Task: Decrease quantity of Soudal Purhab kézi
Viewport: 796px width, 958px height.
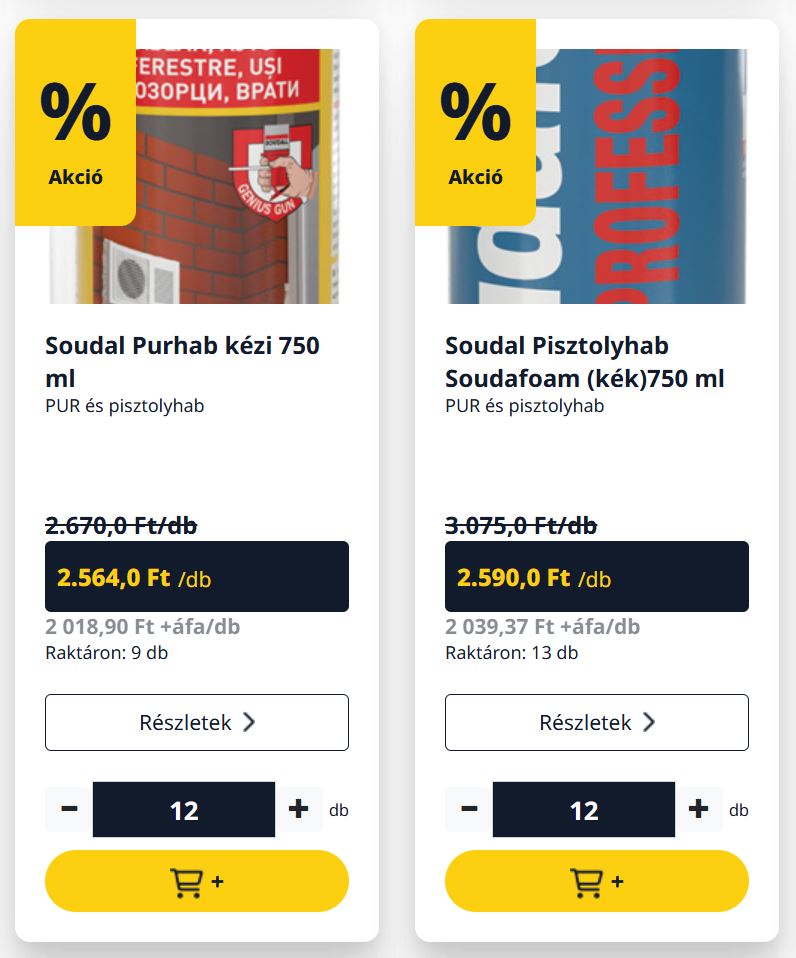Action: [x=69, y=809]
